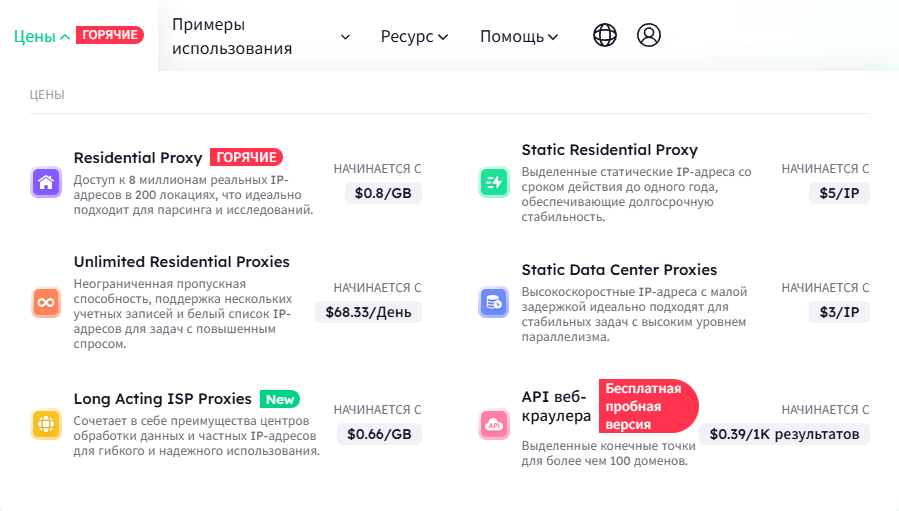Click the $5/IP price badge
Screen dimensions: 899x511
click(x=839, y=193)
